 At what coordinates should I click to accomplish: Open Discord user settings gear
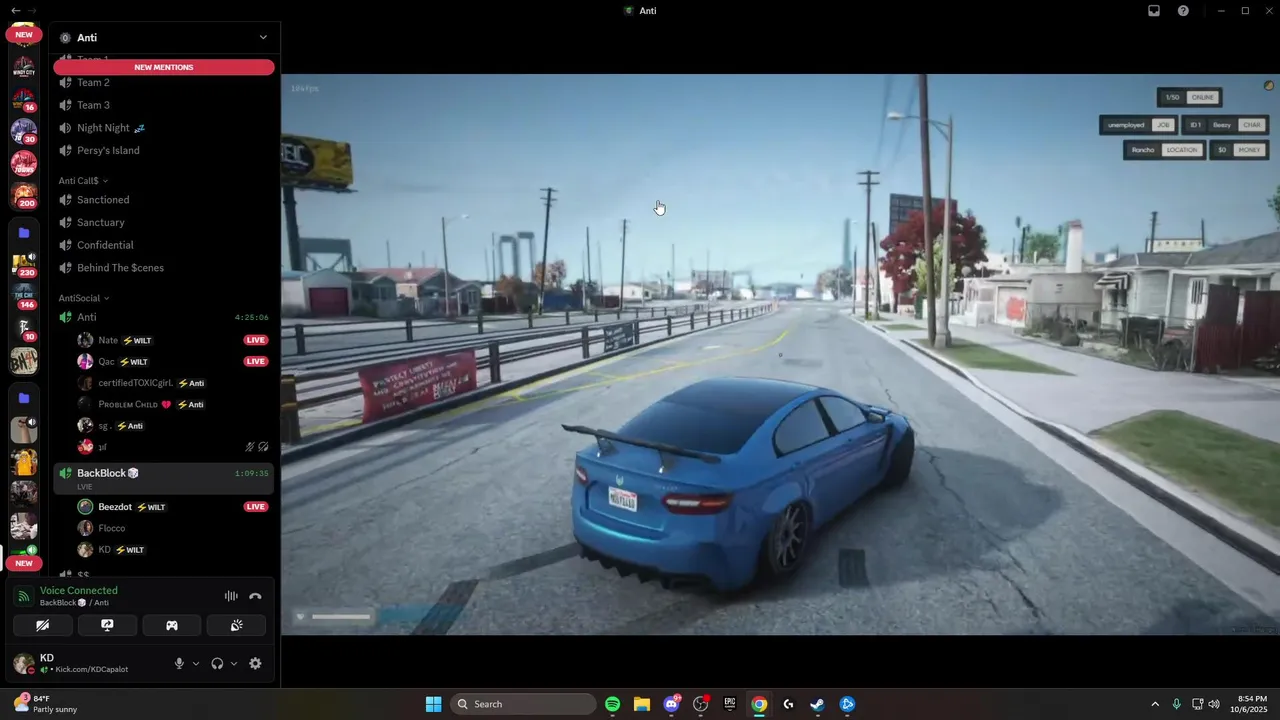click(x=255, y=663)
